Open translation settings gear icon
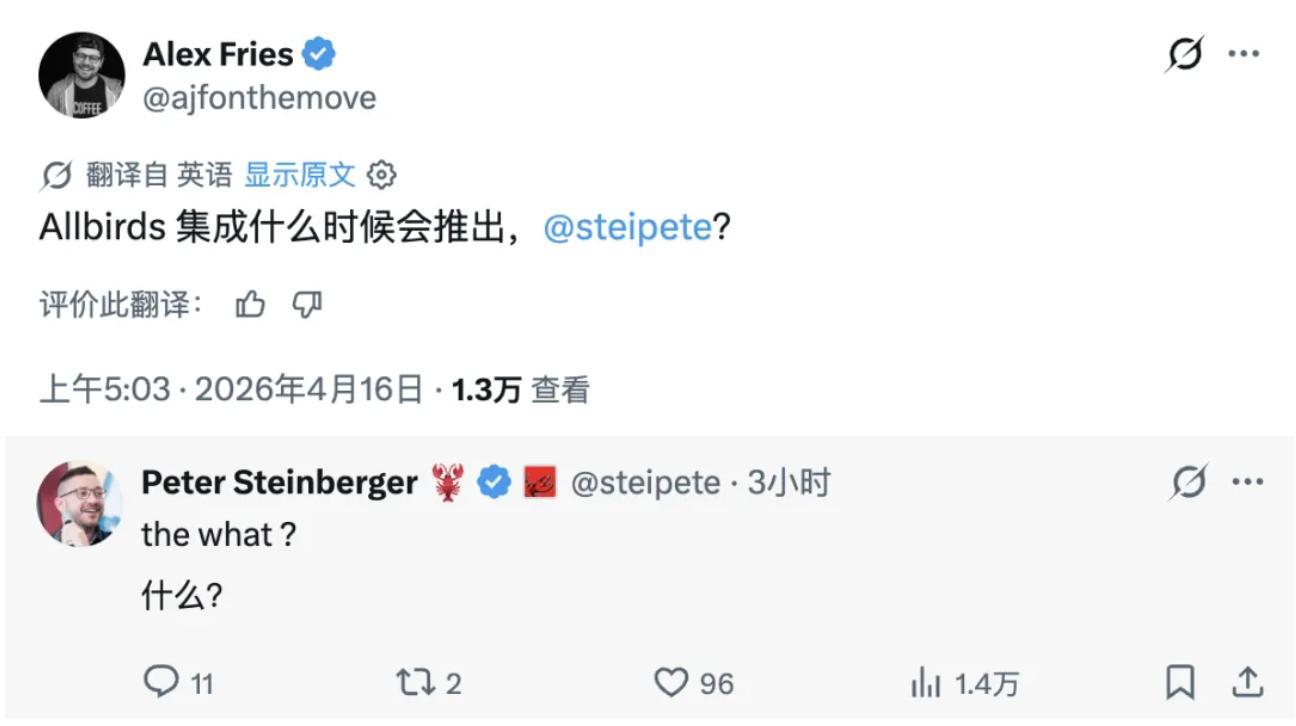Screen dimensions: 1296x726 (x=382, y=176)
